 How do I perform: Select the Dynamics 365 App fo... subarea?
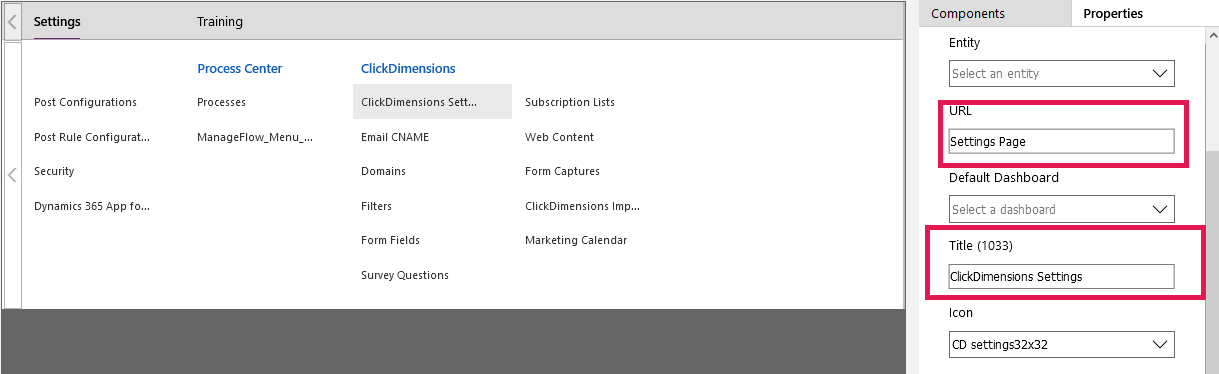click(91, 206)
